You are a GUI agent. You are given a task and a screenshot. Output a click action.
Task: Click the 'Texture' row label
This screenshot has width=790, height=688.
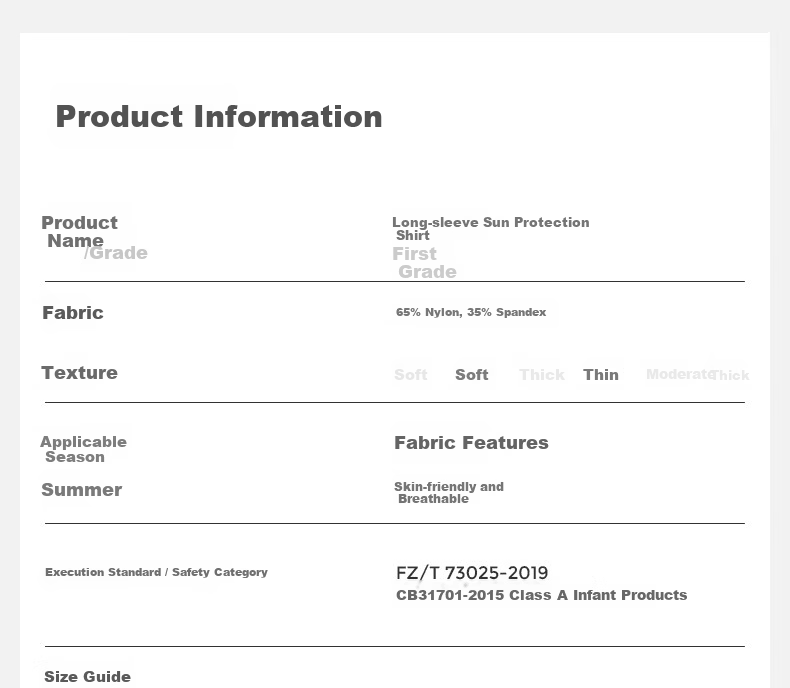point(79,373)
